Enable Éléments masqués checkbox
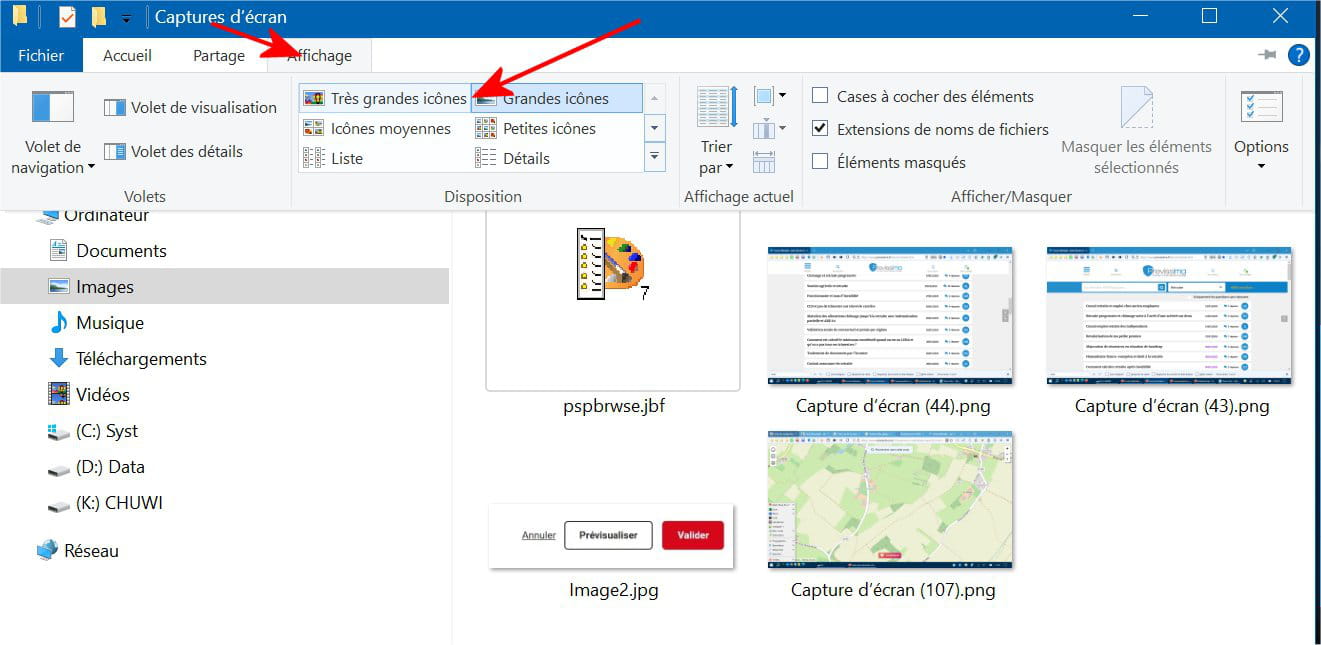 pyautogui.click(x=820, y=162)
